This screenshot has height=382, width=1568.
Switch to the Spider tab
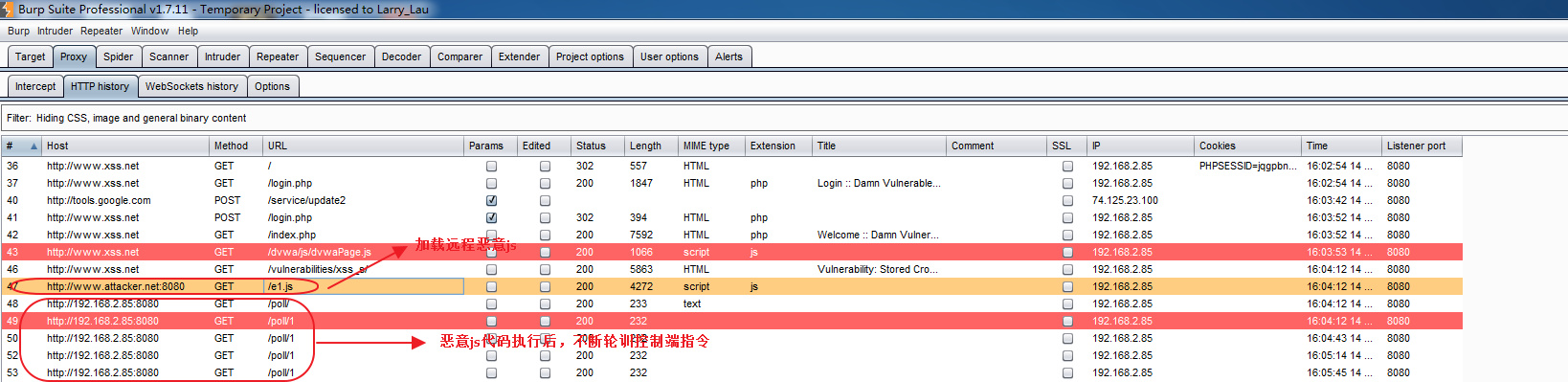point(119,56)
